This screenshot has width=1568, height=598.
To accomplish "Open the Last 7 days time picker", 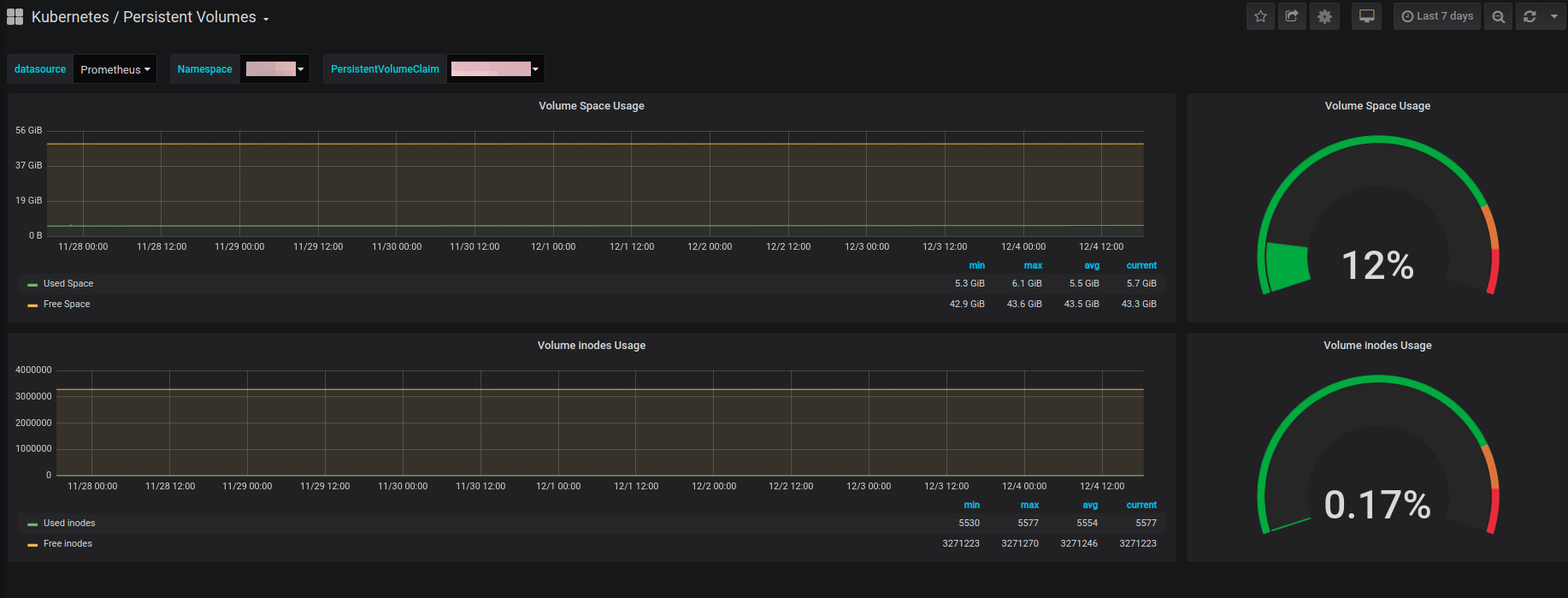I will coord(1437,16).
